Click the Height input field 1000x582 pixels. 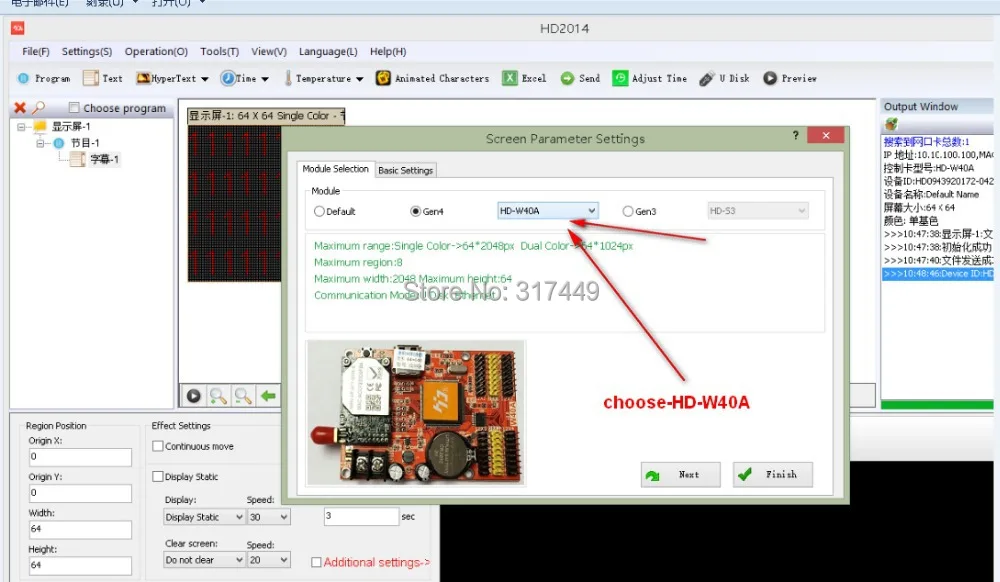click(80, 565)
